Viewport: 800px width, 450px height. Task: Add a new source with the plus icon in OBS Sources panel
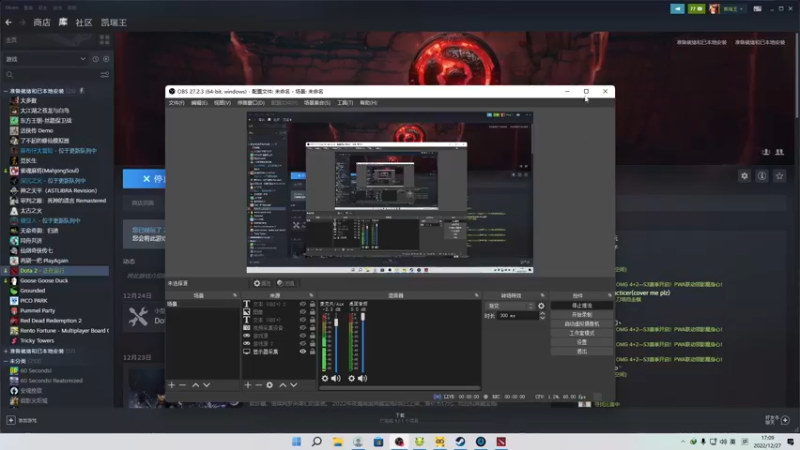pyautogui.click(x=248, y=385)
